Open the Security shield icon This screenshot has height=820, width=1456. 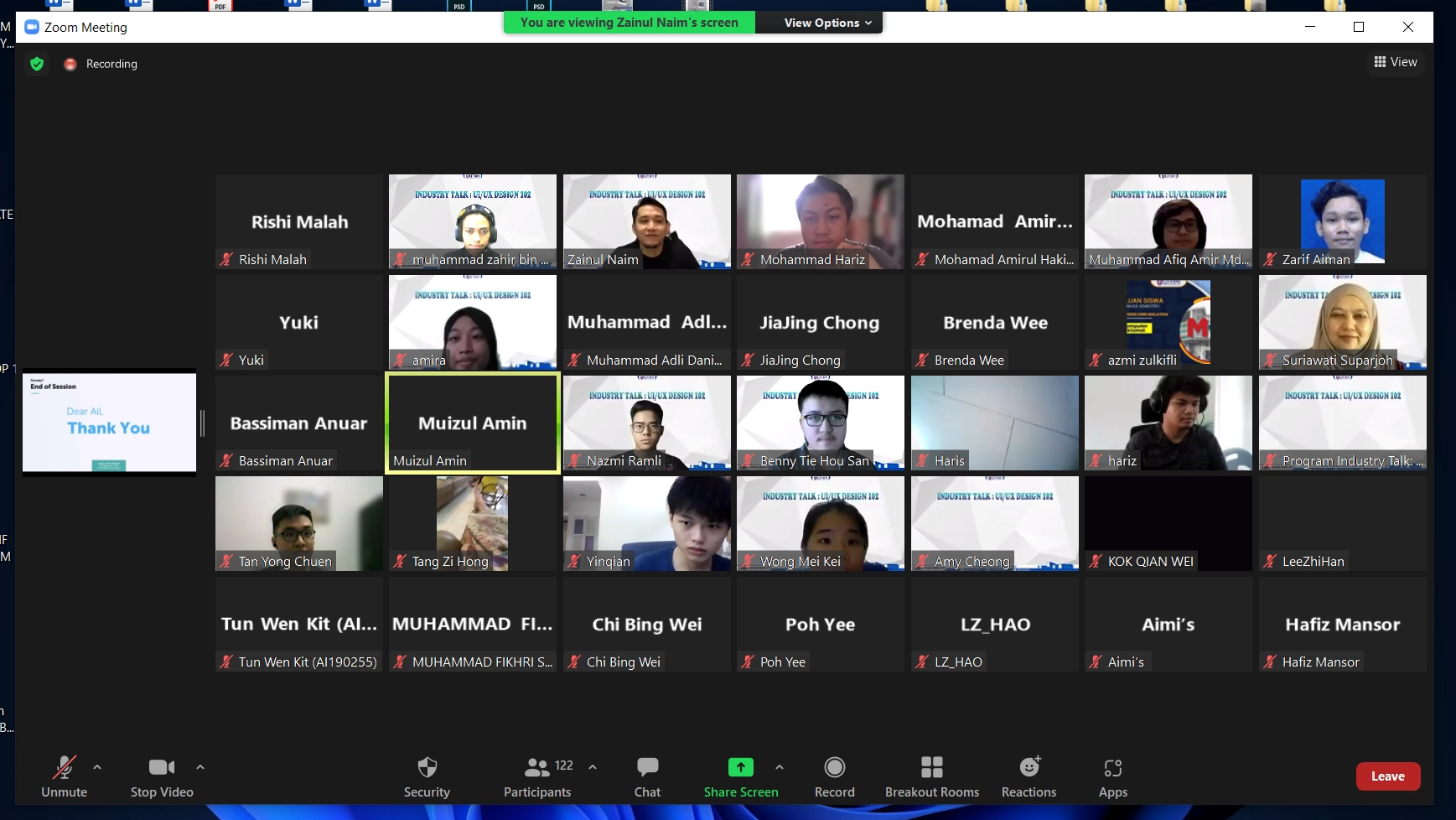tap(427, 768)
